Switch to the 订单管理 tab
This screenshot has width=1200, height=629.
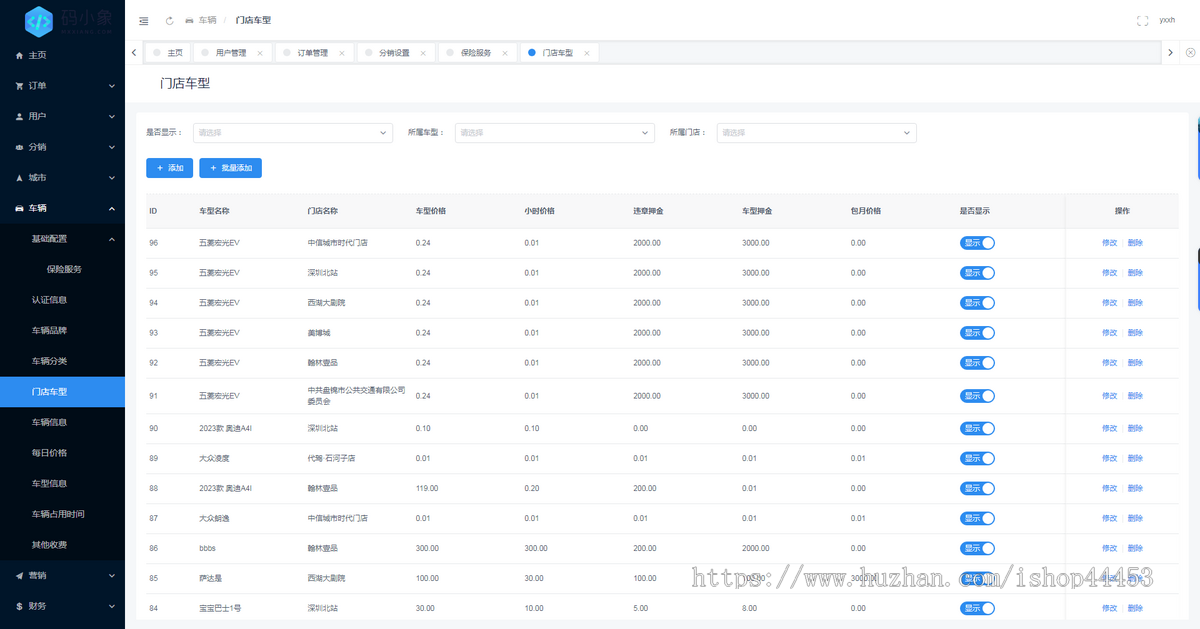point(313,53)
